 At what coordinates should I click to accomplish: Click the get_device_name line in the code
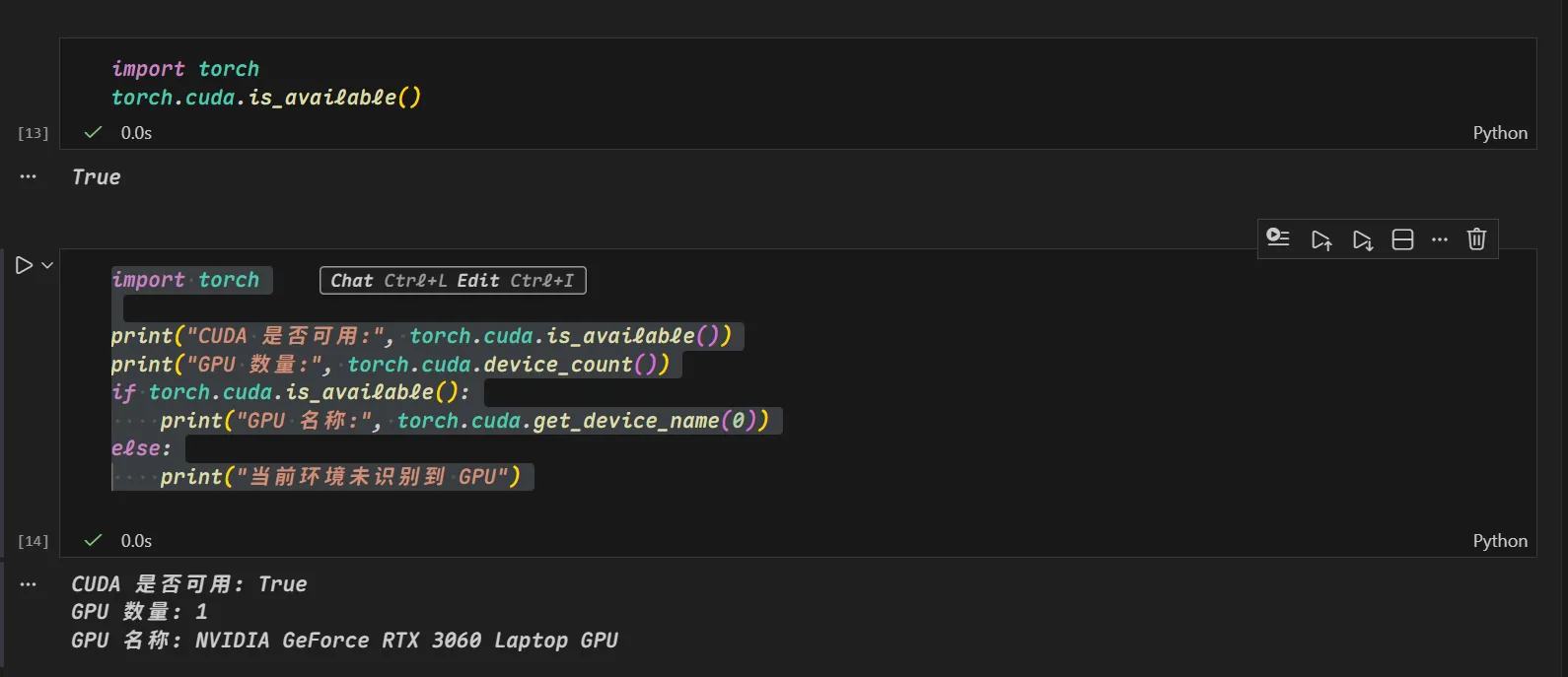(x=463, y=421)
